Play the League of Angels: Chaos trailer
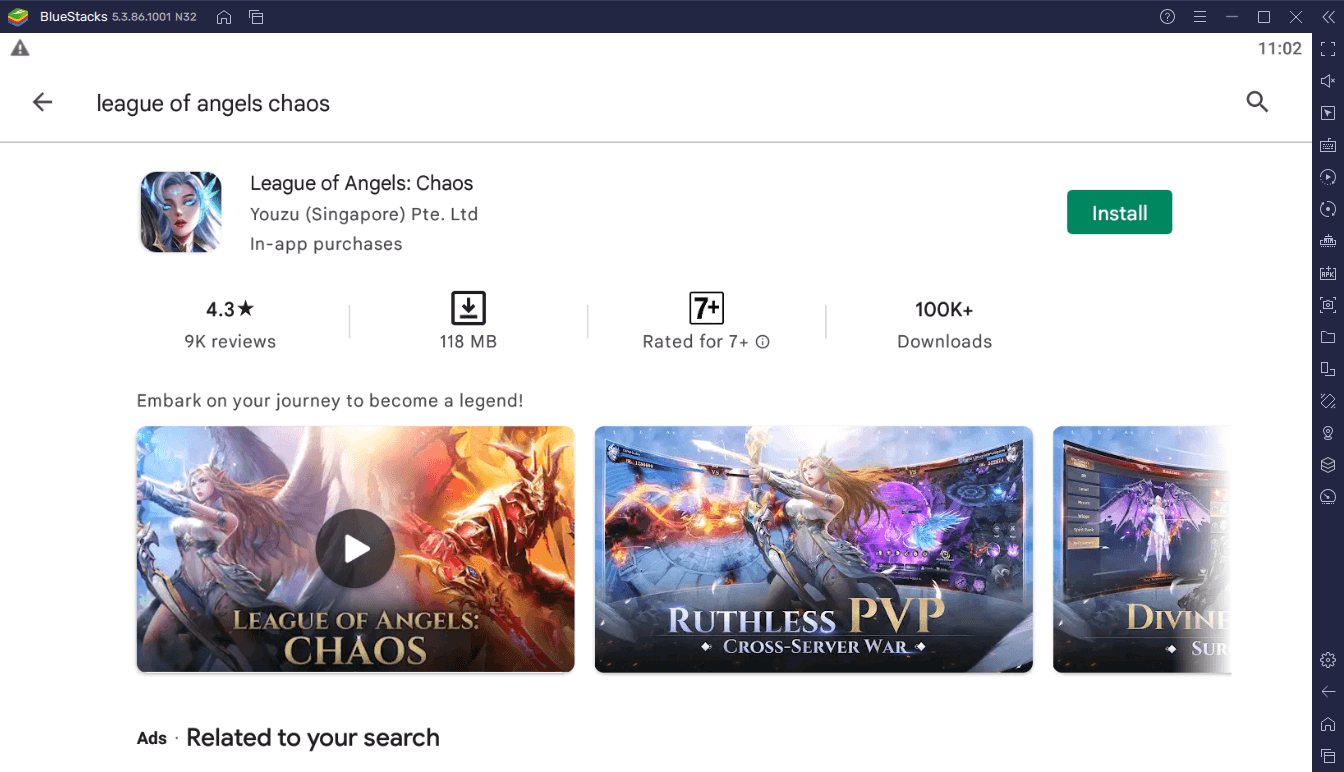Viewport: 1344px width, 772px height. click(355, 549)
